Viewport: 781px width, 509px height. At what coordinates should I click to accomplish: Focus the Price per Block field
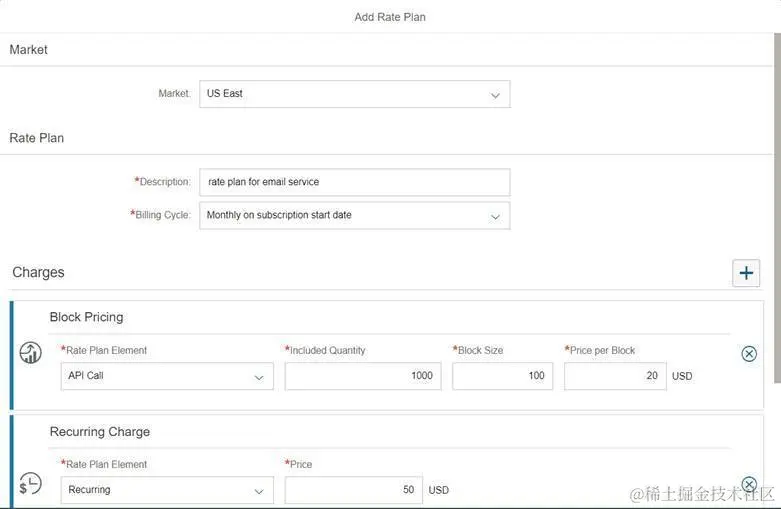tap(615, 376)
